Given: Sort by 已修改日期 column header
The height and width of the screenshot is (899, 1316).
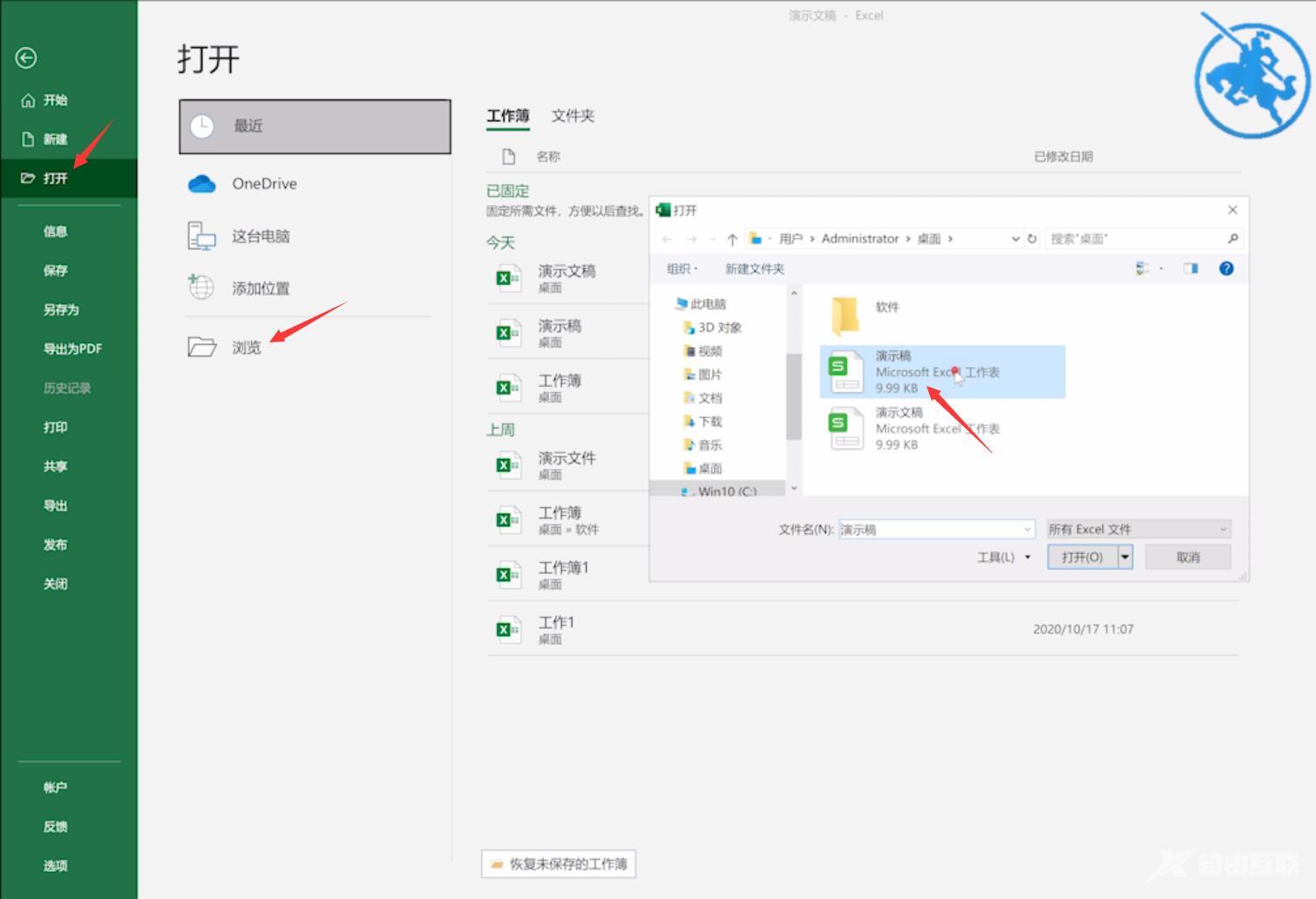Looking at the screenshot, I should pyautogui.click(x=1063, y=157).
